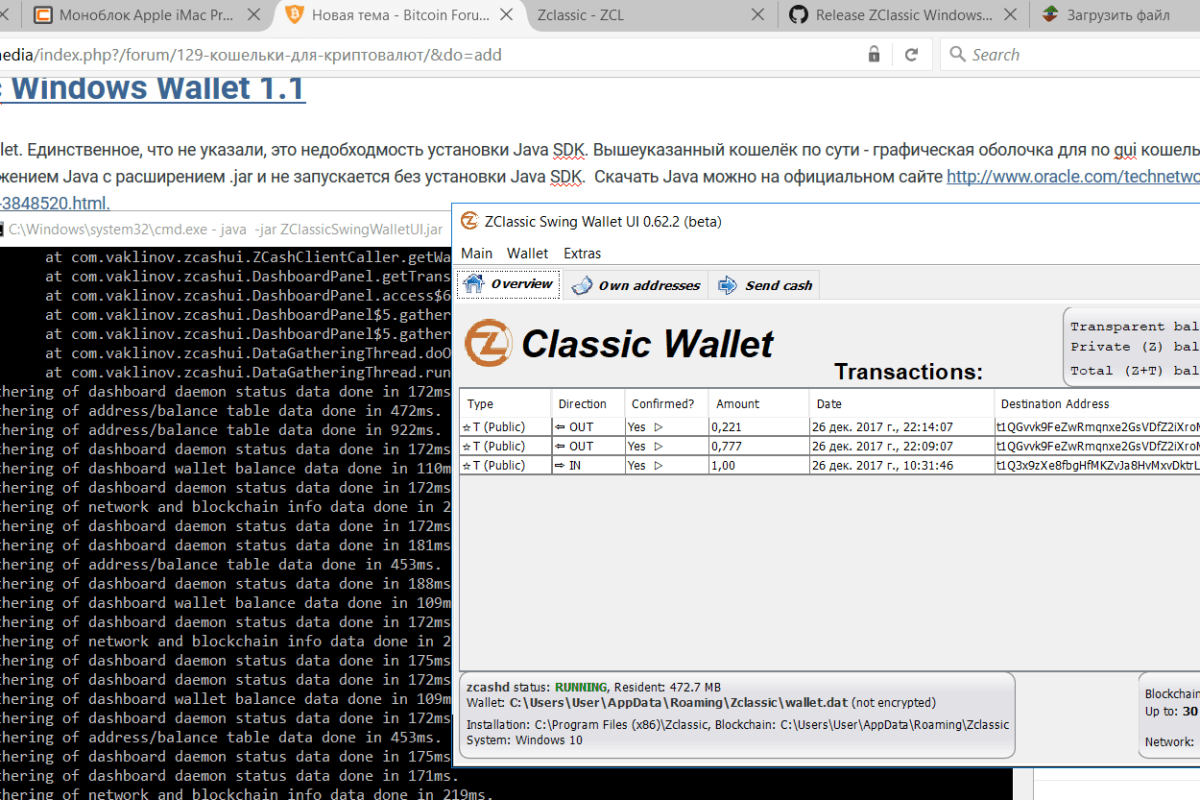Open the Wallet menu
The image size is (1200, 800).
[x=527, y=253]
